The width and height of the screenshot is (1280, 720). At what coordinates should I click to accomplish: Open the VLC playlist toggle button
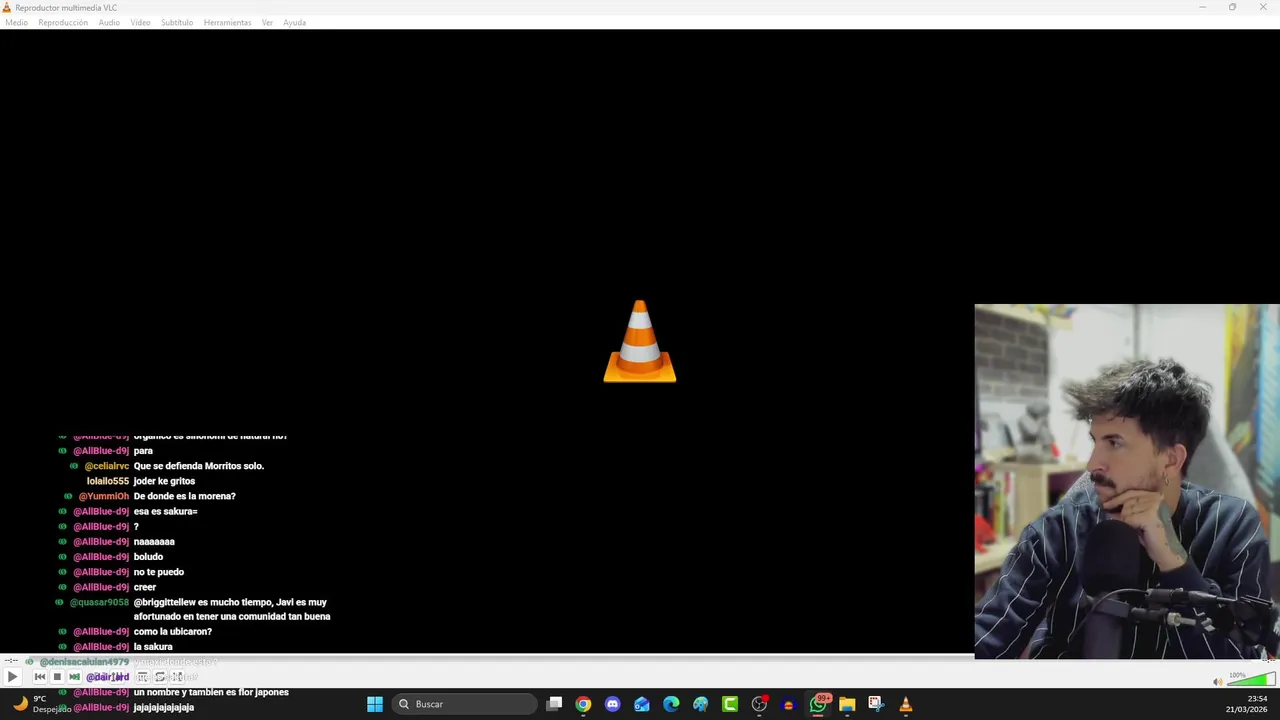click(142, 677)
